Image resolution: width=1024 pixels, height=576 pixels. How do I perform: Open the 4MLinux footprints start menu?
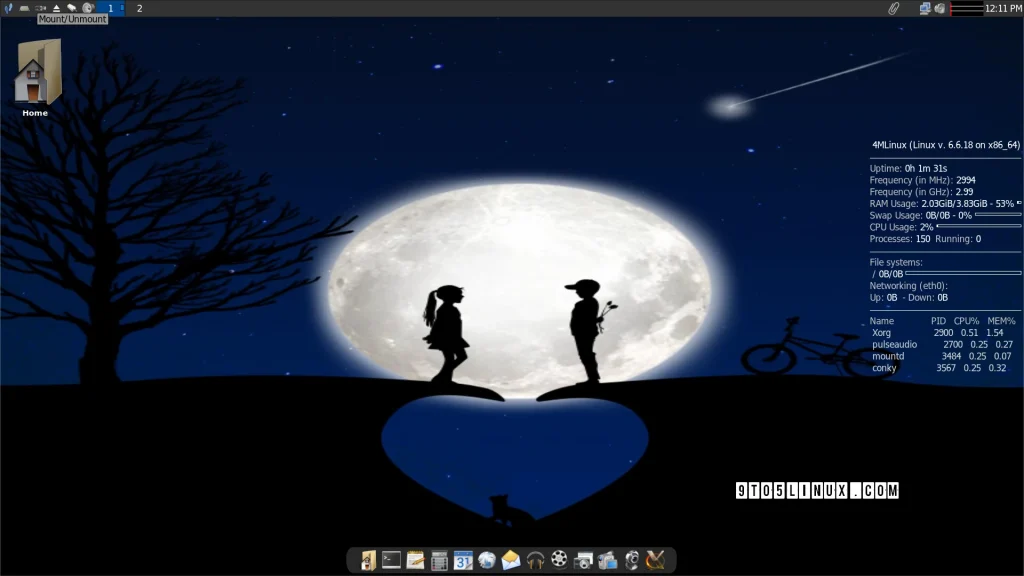(8, 8)
